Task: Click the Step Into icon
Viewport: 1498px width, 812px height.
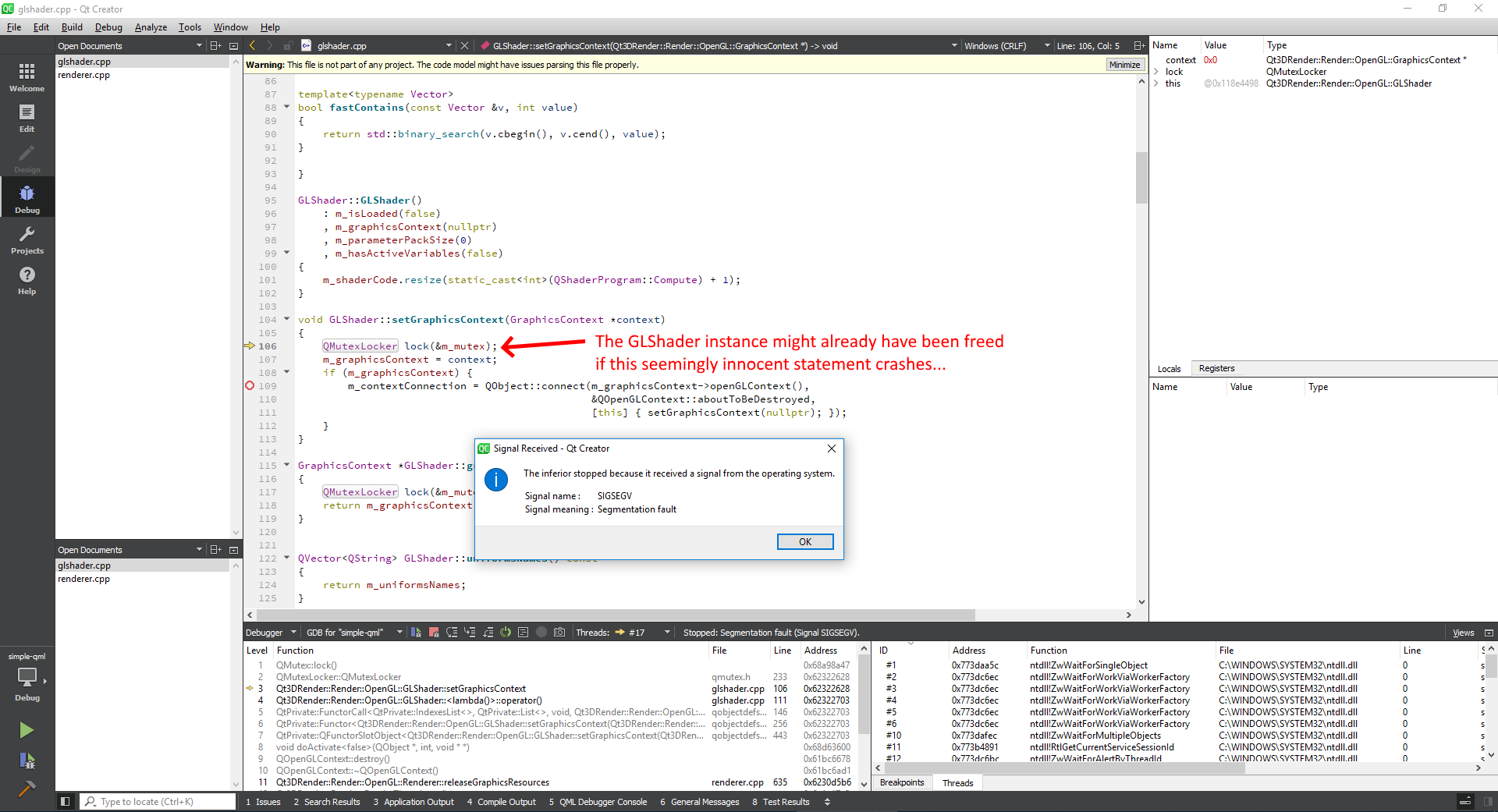Action: coord(470,633)
